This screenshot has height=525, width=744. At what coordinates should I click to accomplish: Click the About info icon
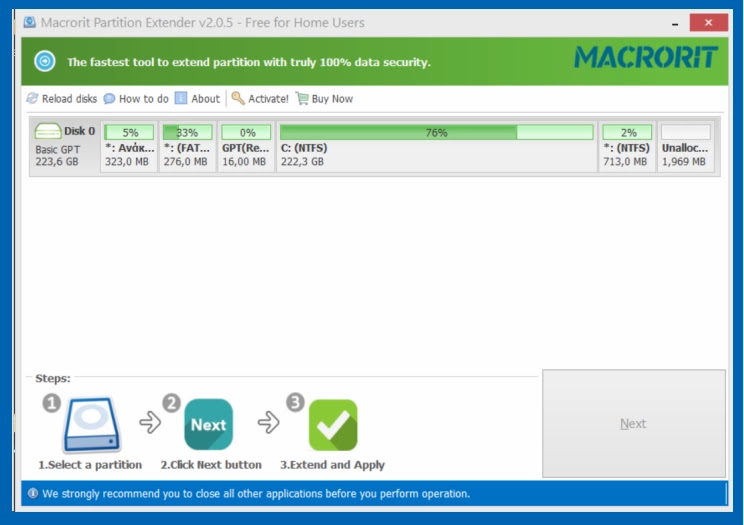tap(181, 98)
